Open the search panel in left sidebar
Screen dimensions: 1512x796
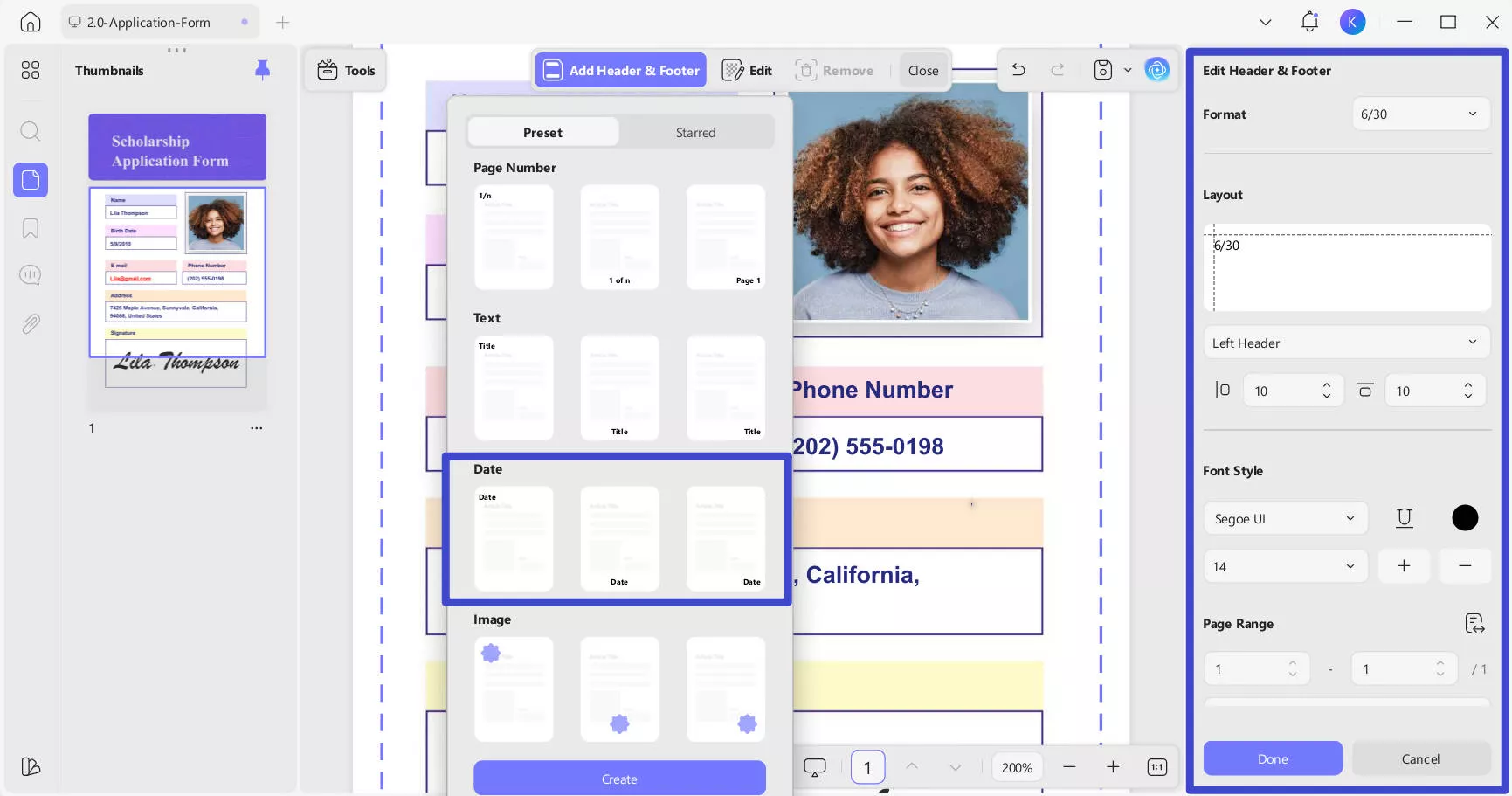[x=31, y=132]
